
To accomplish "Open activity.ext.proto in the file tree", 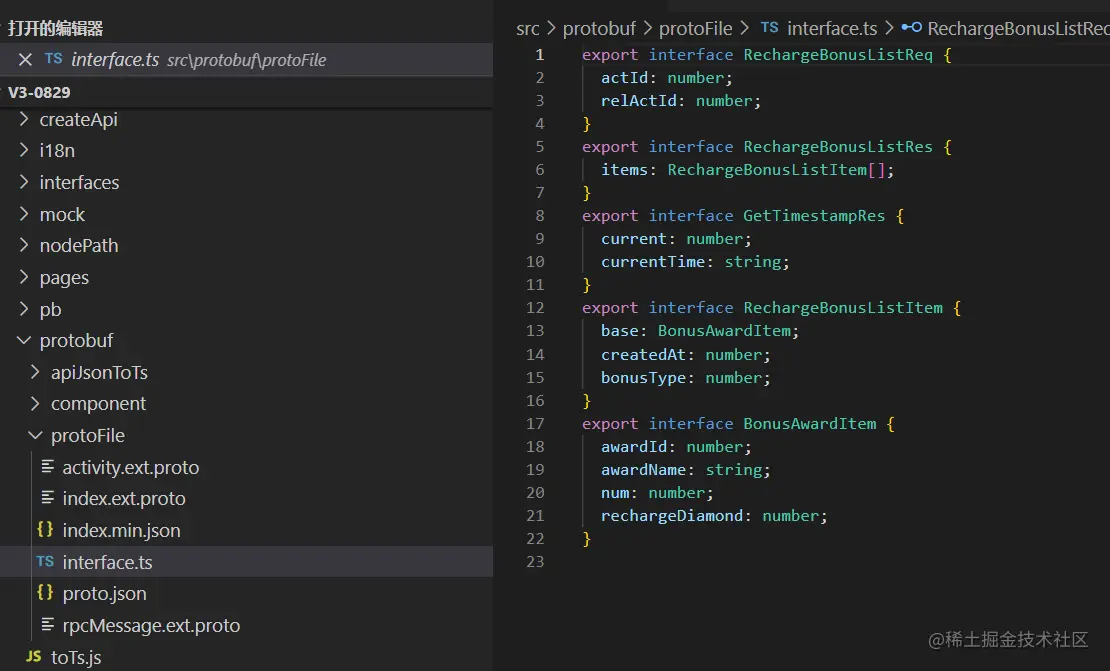I will [131, 467].
